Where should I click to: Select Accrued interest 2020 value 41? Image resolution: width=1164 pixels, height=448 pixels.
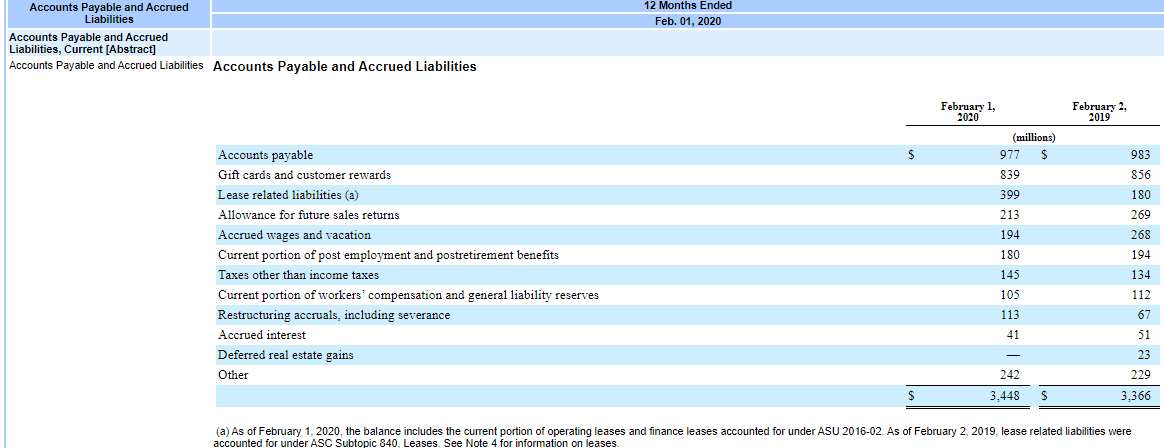[1013, 335]
